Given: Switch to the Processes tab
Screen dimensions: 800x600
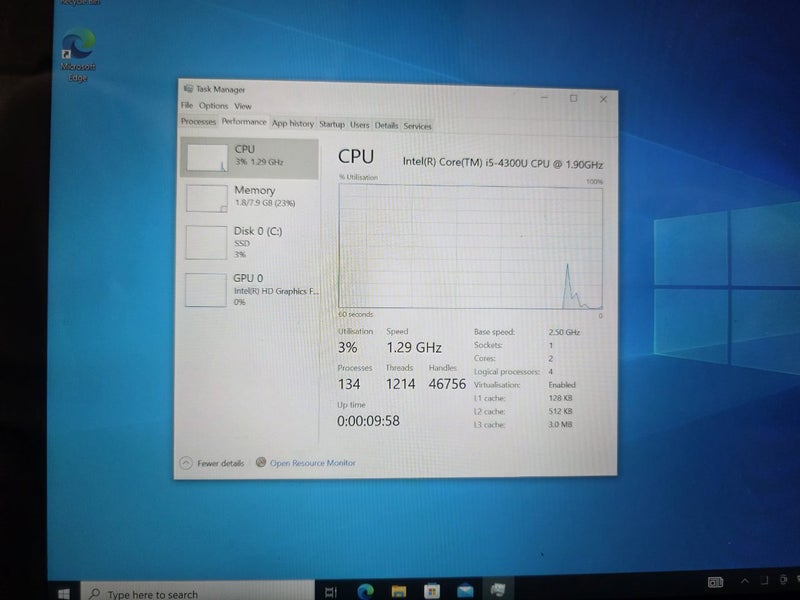Looking at the screenshot, I should tap(198, 122).
